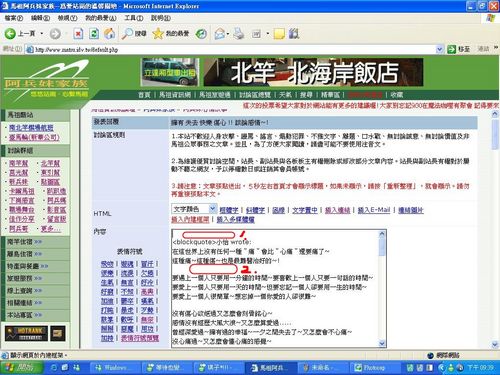Click the Refresh page icon

pyautogui.click(x=94, y=33)
